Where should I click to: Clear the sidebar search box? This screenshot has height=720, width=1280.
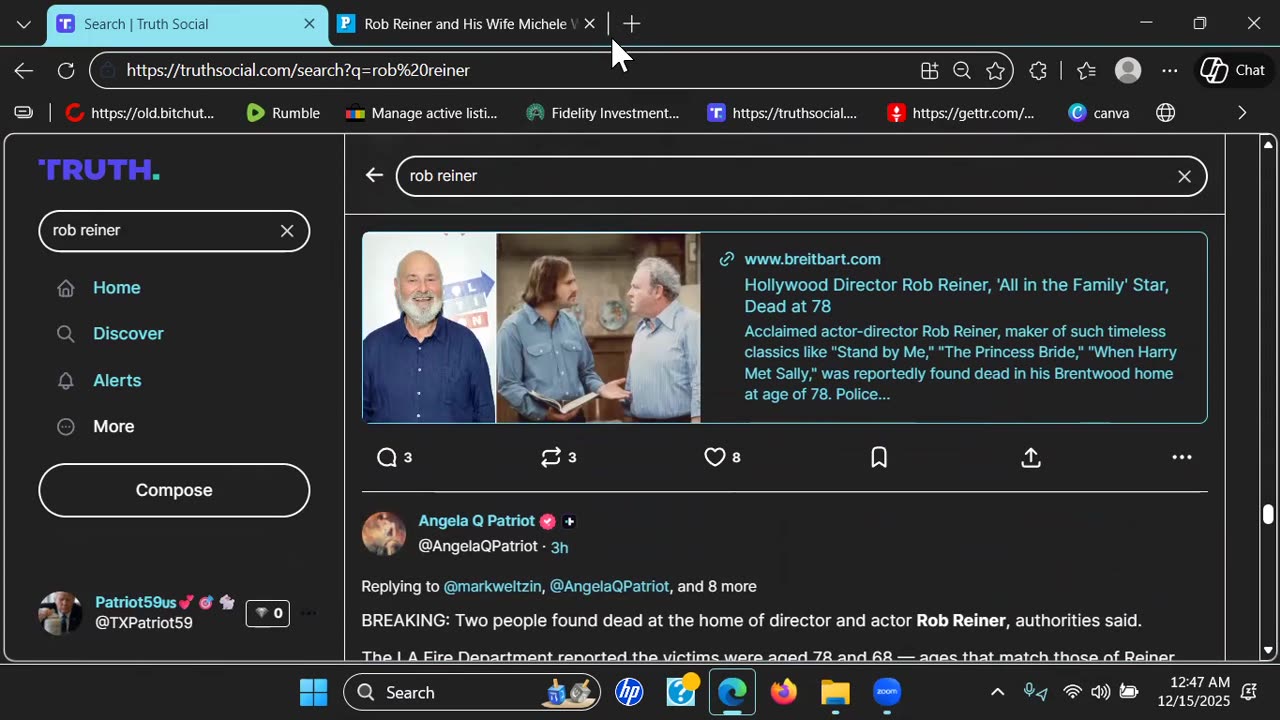click(x=287, y=230)
